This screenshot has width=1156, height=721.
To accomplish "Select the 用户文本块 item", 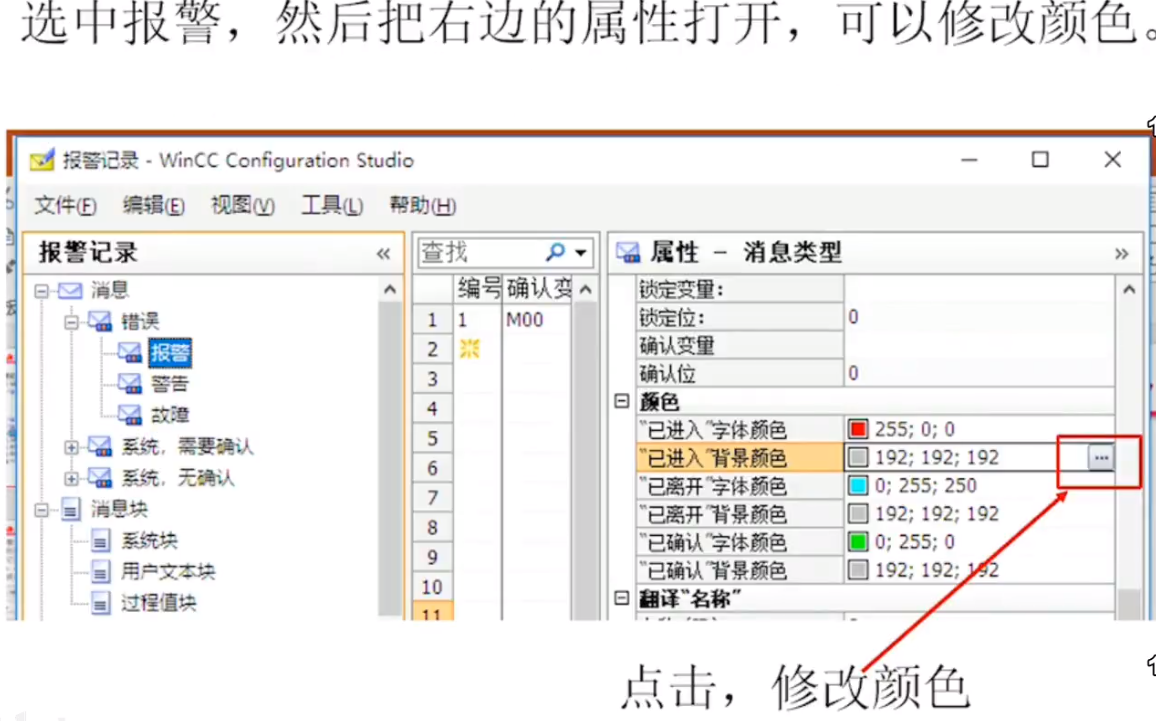I will [x=168, y=572].
